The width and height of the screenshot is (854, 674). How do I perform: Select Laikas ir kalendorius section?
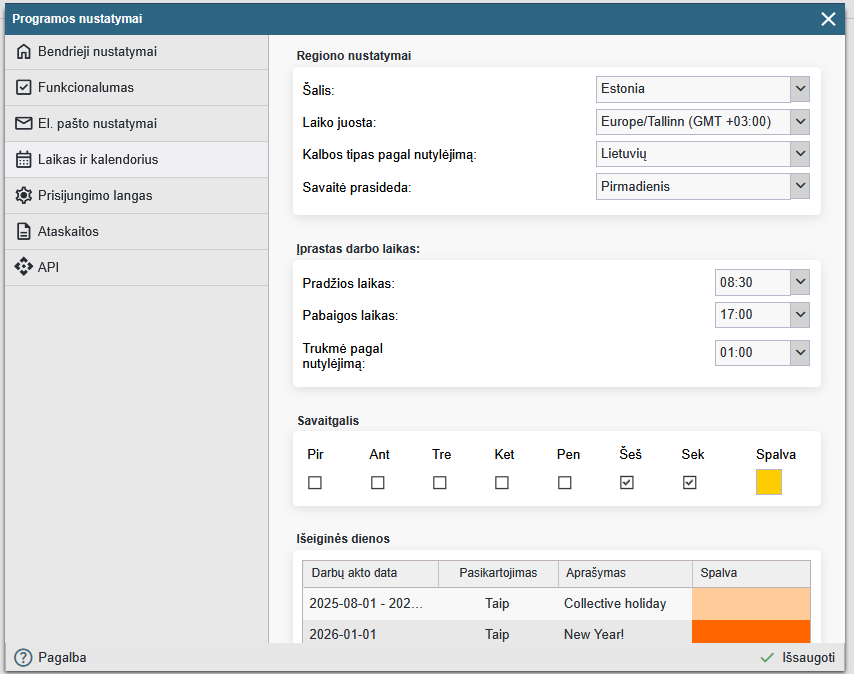[136, 160]
